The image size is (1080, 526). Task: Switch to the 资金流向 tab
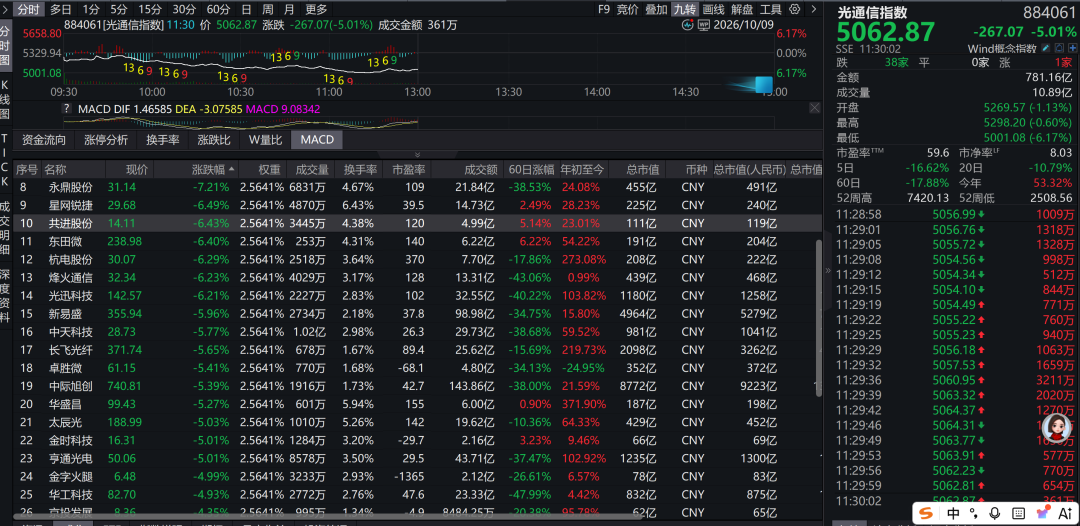[x=44, y=140]
